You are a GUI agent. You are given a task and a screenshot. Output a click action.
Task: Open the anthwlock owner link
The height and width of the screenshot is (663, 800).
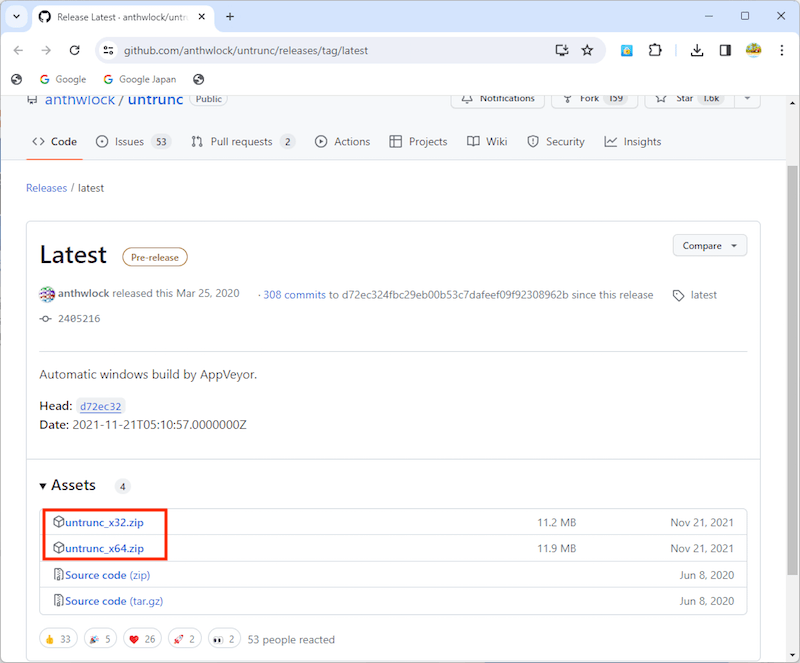pos(80,100)
